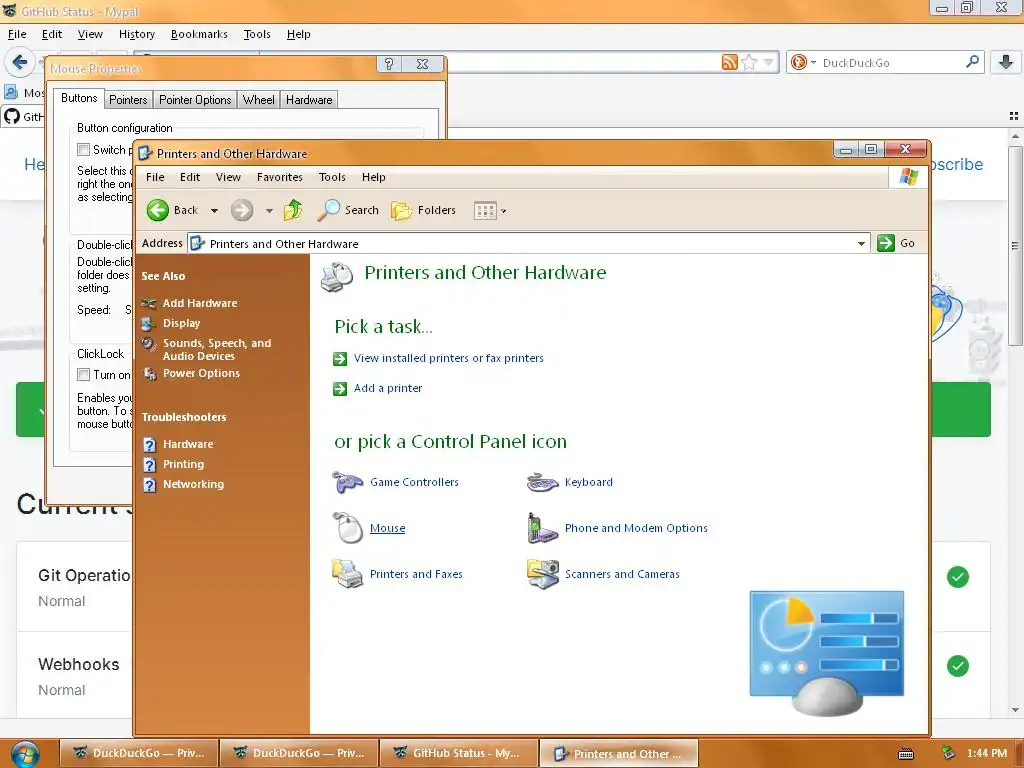Click the Sounds, Speech icon in sidebar

point(149,344)
